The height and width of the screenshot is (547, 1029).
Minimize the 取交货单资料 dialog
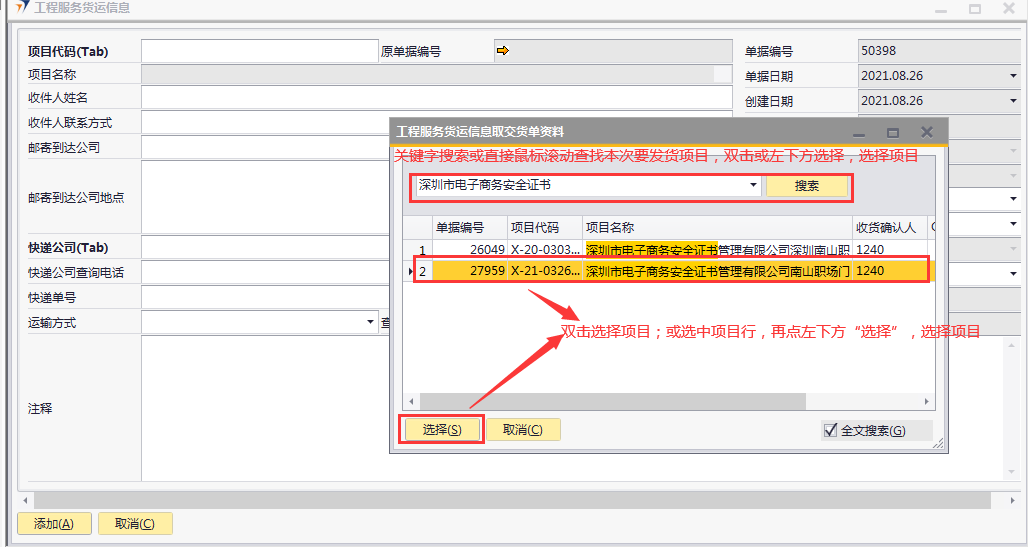[x=860, y=132]
